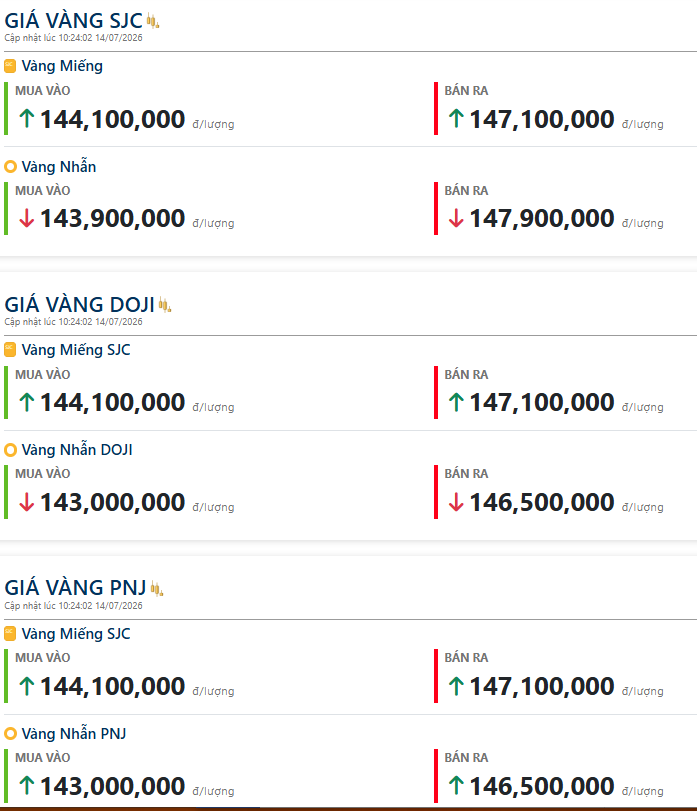This screenshot has width=697, height=811.
Task: Click PNJ ring sell price 146,500,000
Action: (541, 786)
